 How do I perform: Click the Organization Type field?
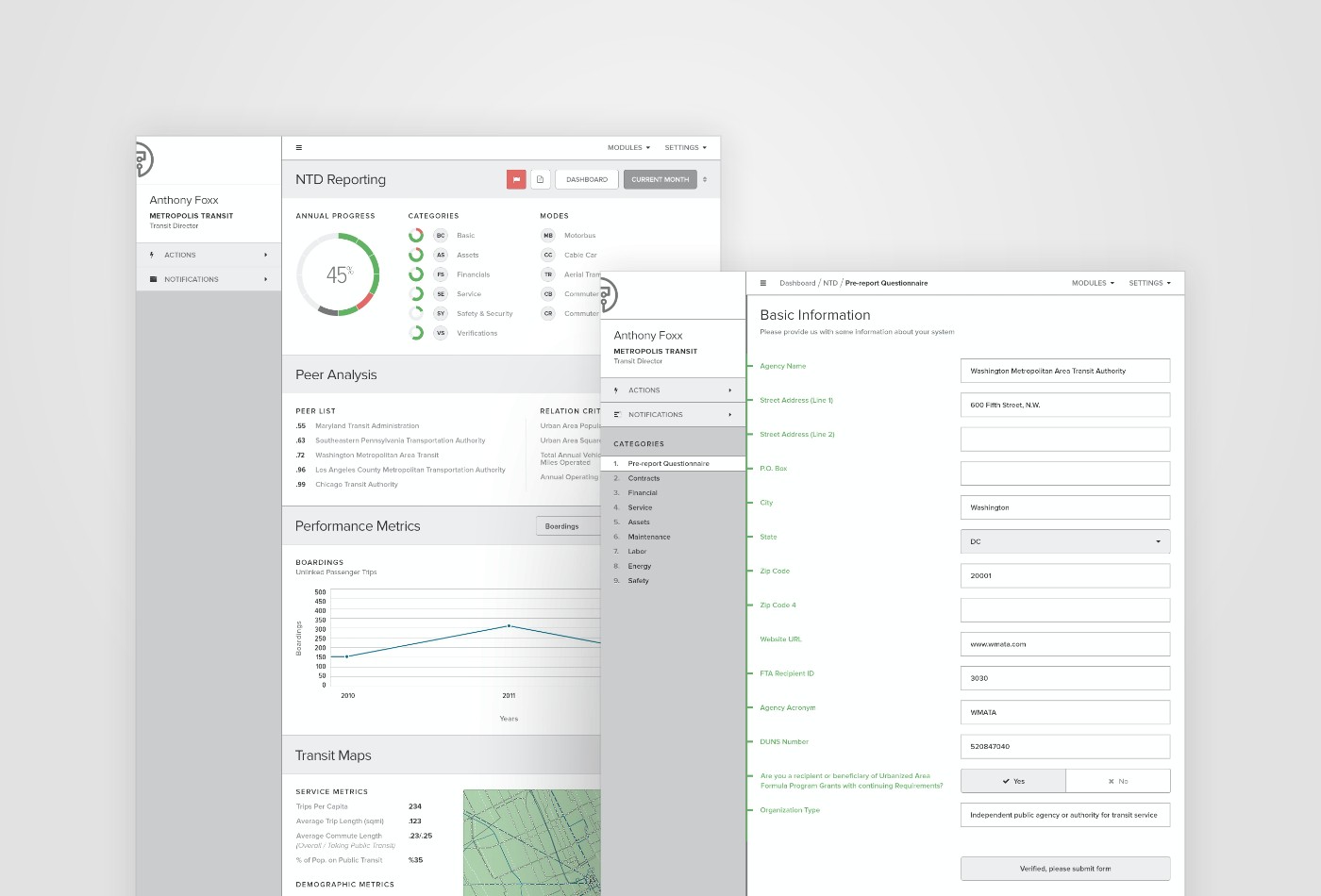click(1065, 815)
